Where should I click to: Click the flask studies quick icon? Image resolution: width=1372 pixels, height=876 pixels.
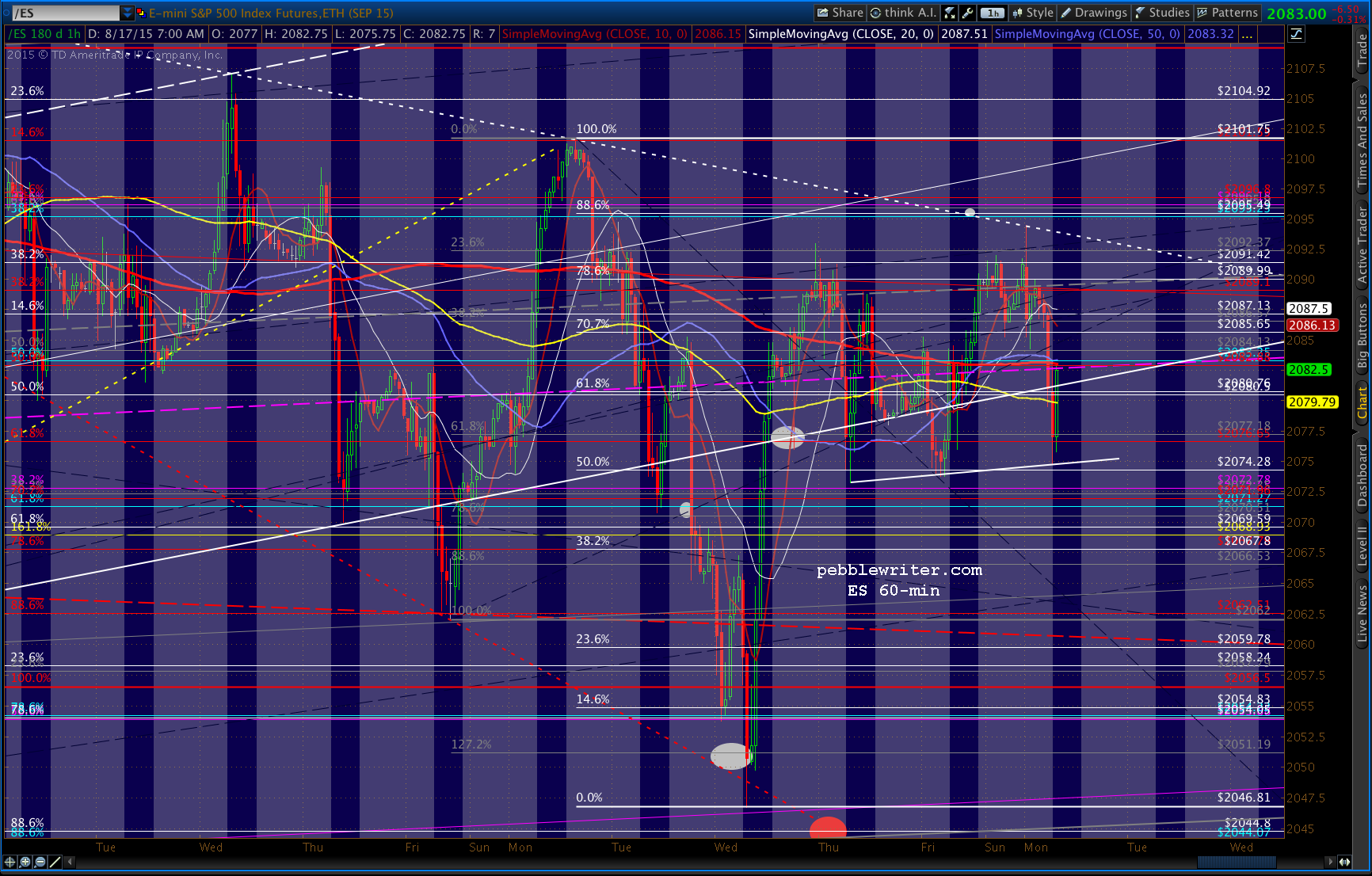pos(950,13)
